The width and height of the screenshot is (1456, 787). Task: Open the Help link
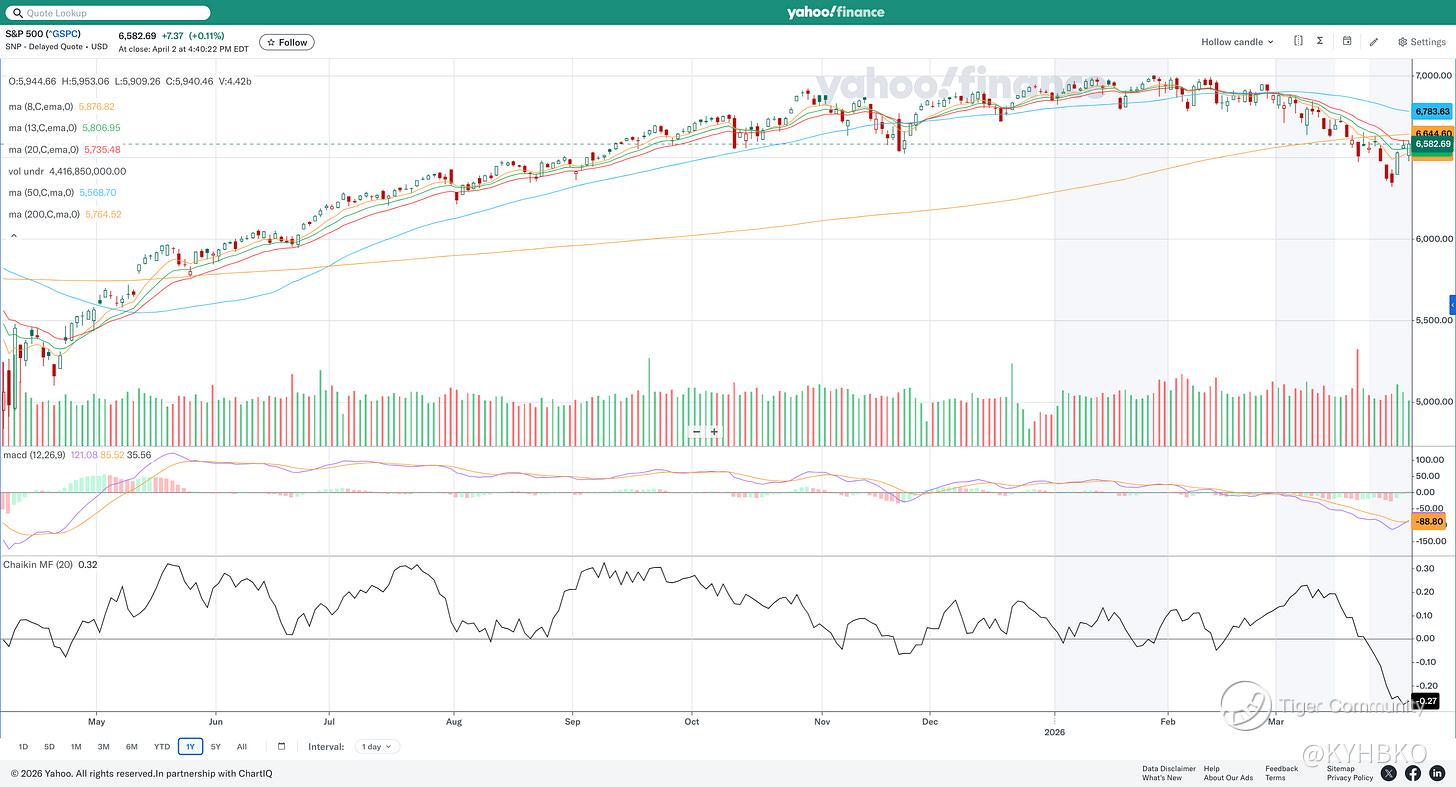pos(1212,769)
